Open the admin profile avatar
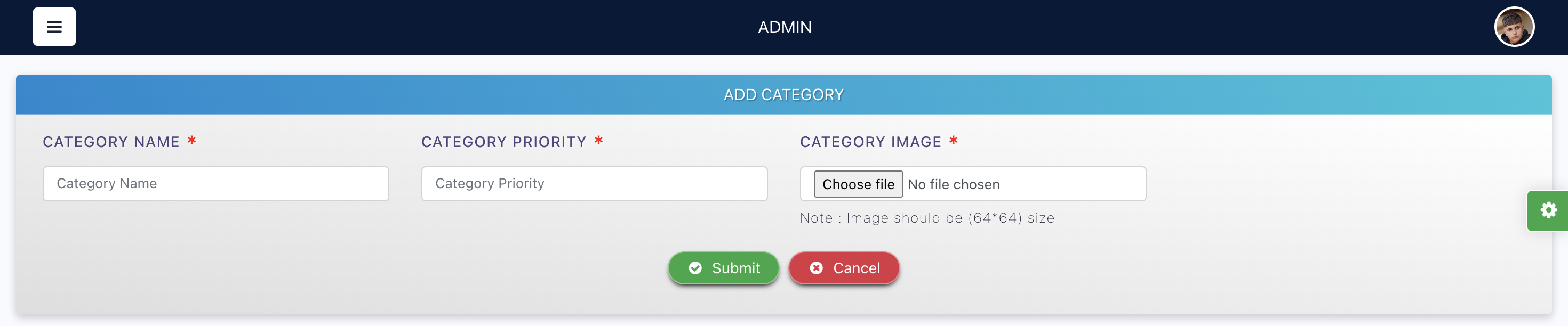The width and height of the screenshot is (1568, 326). coord(1514,27)
